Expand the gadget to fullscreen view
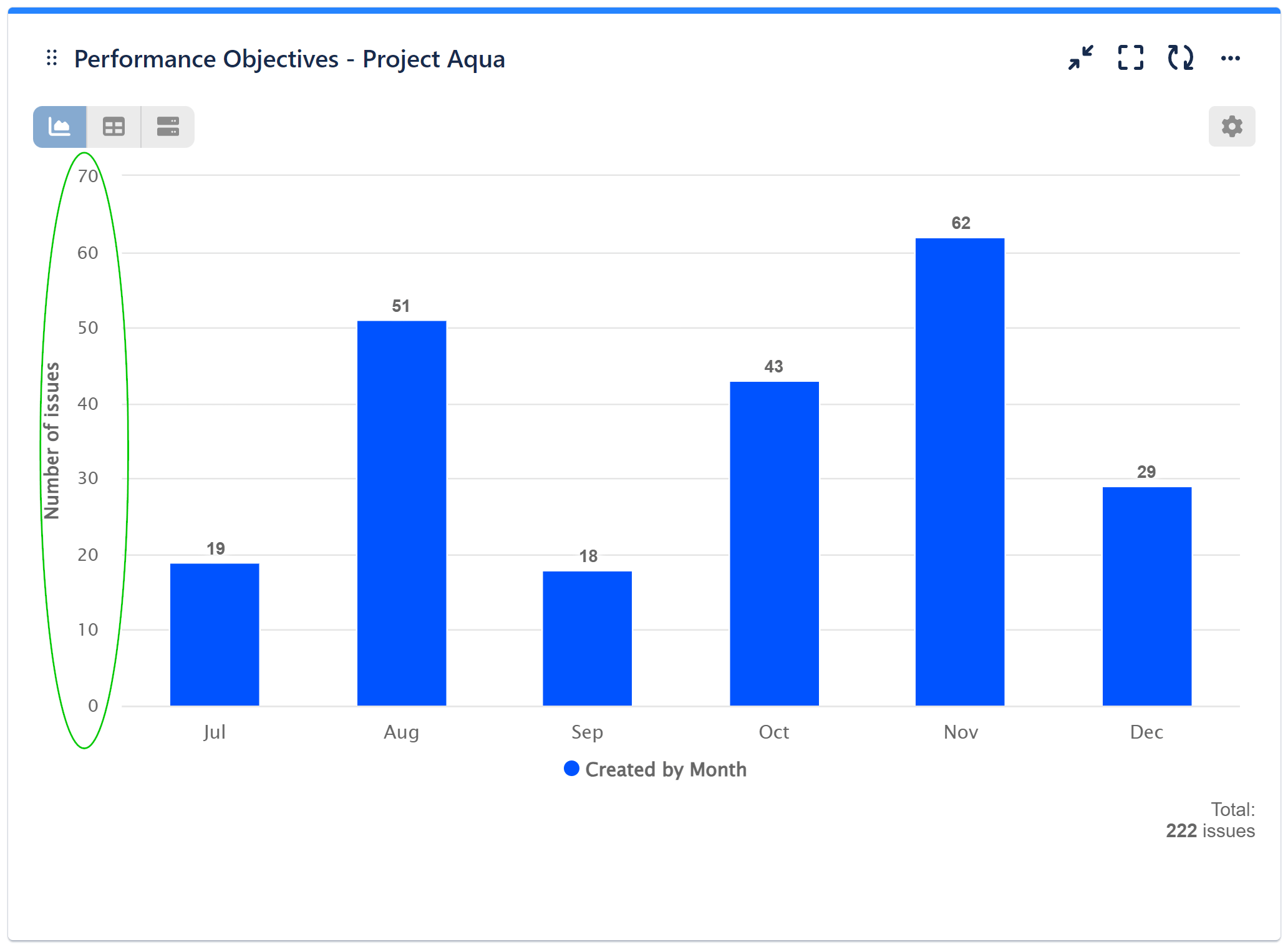The image size is (1288, 947). coord(1130,58)
